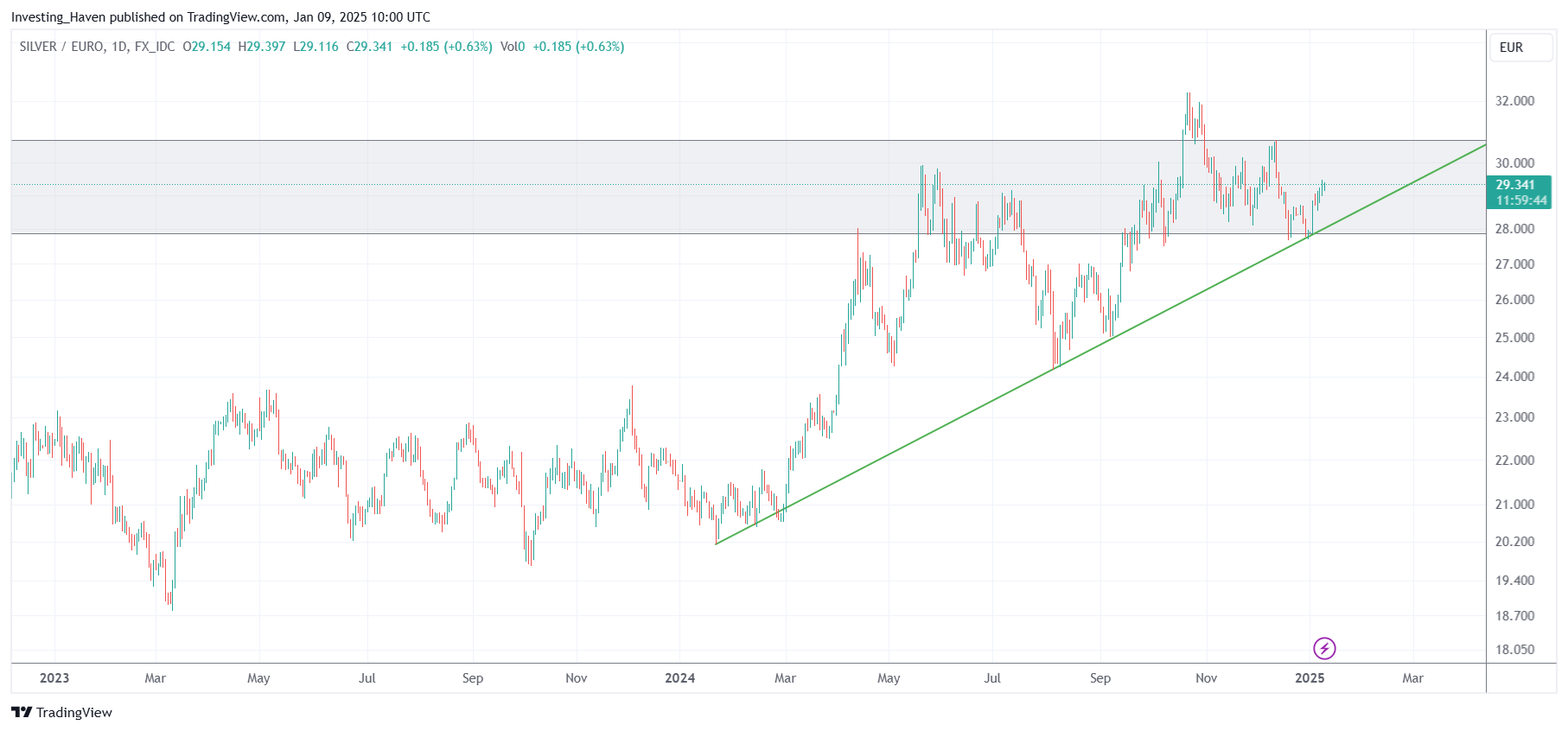The image size is (1568, 731).
Task: Click the Mar label after 2025
Action: pos(1412,678)
